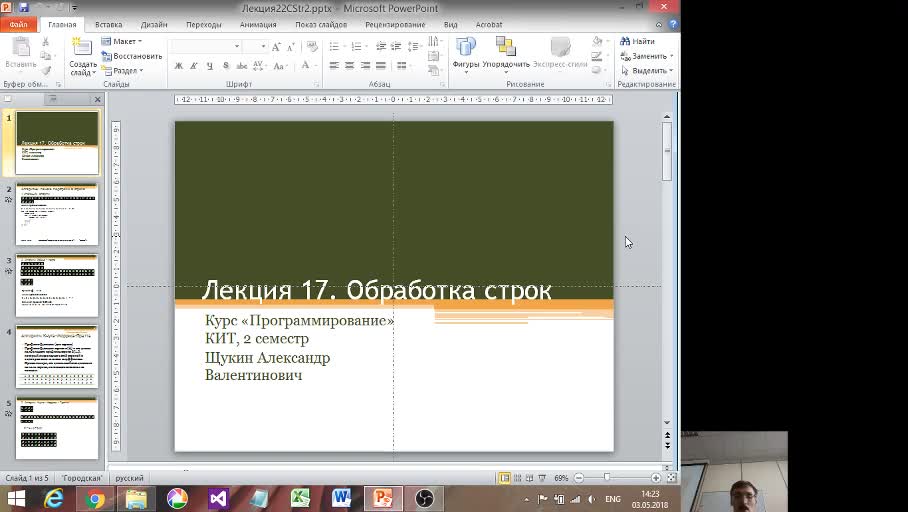Justify text in paragraph group

(381, 65)
